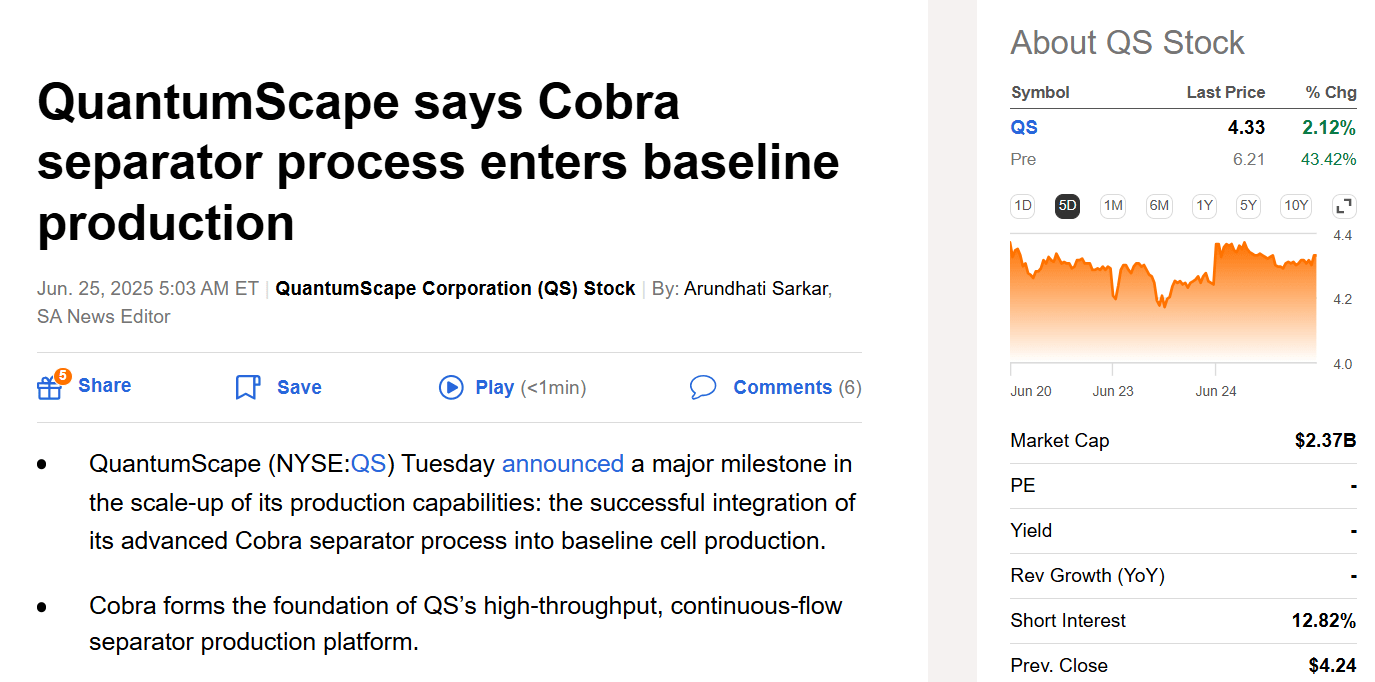Switch to the 1M chart tab
1375x682 pixels.
point(1112,206)
